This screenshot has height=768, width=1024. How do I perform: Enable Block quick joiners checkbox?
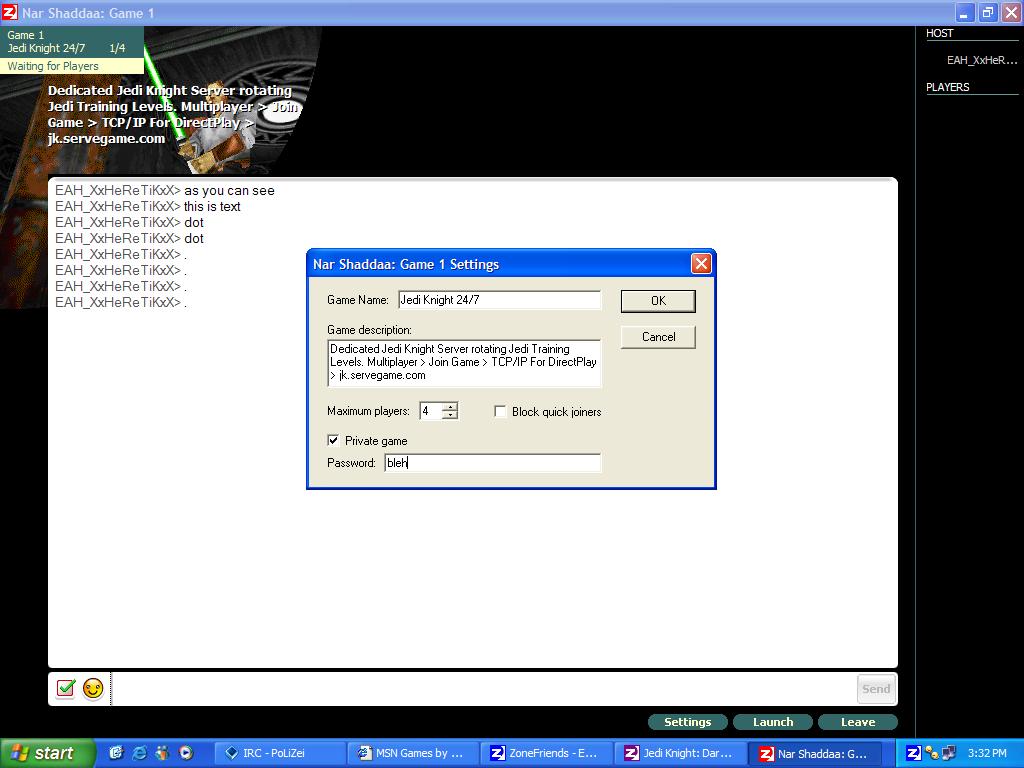[x=500, y=411]
